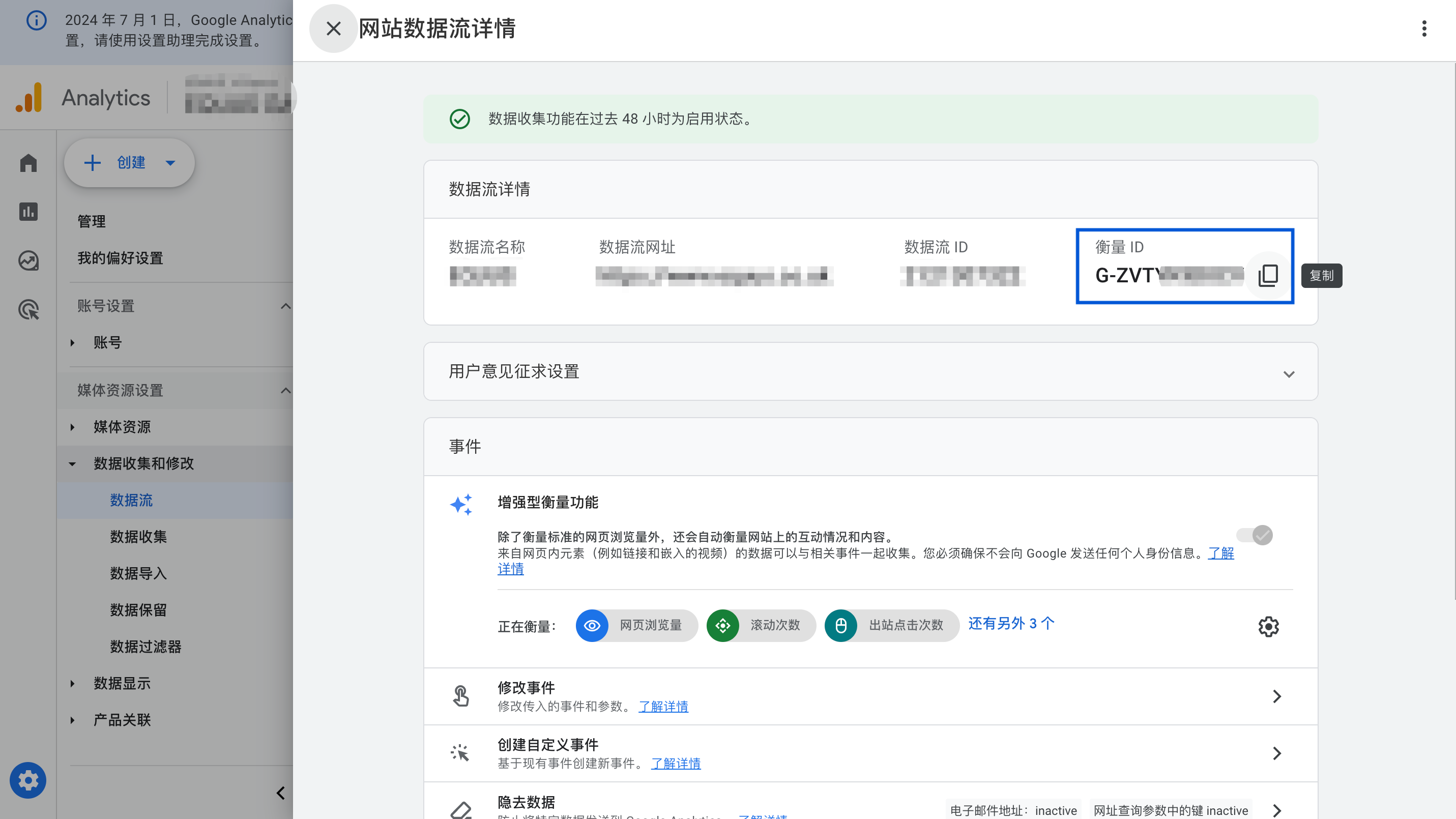Show 还有另外 3 个 measured events
The image size is (1456, 819).
tap(1011, 624)
